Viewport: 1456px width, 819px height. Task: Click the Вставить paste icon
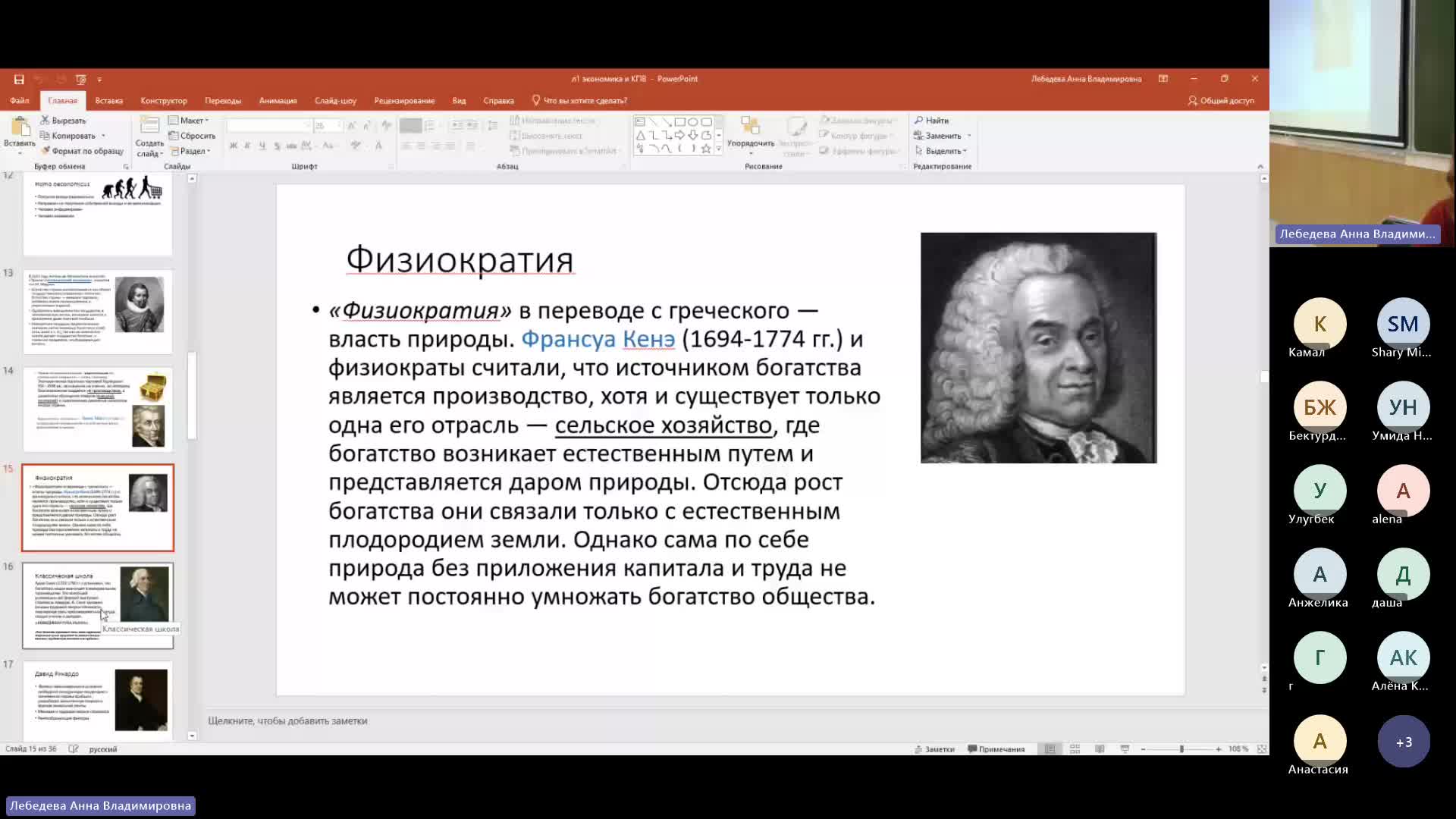coord(20,126)
